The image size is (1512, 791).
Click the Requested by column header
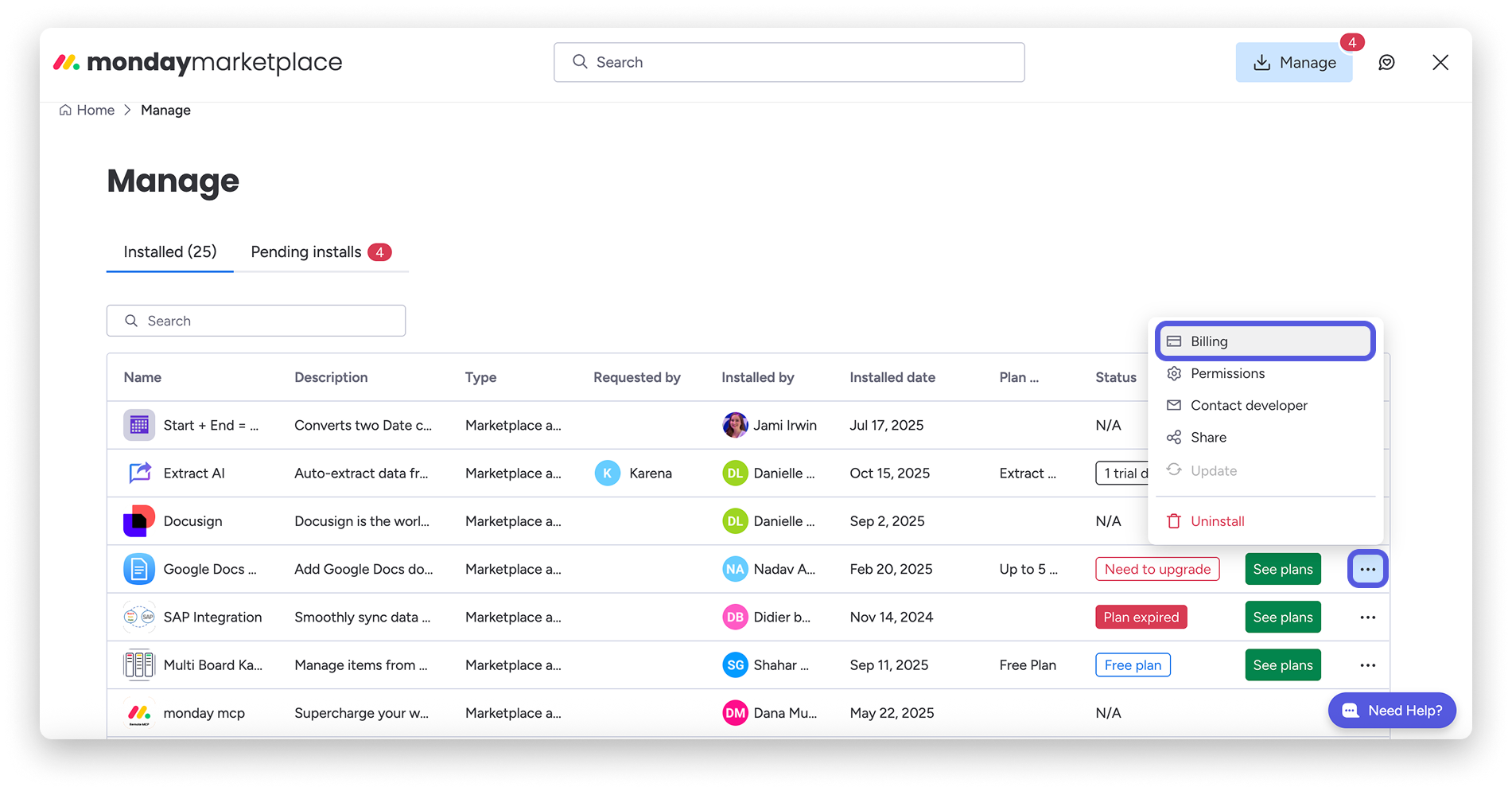[x=637, y=377]
